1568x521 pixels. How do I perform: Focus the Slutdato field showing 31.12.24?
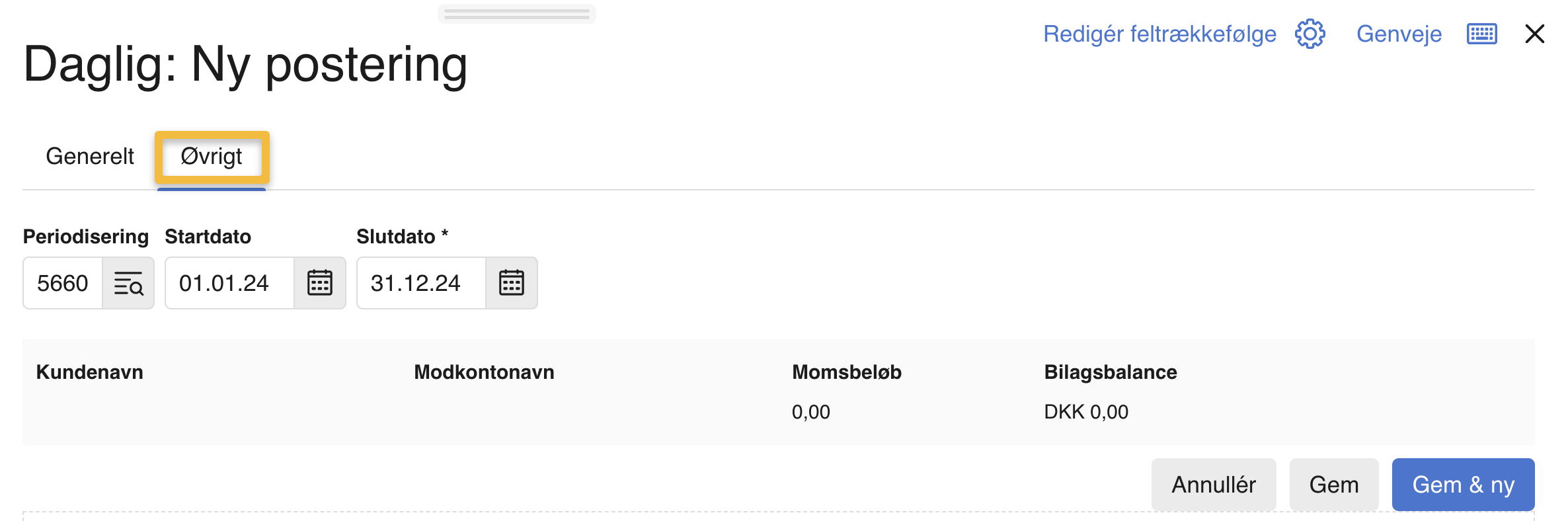(x=420, y=284)
